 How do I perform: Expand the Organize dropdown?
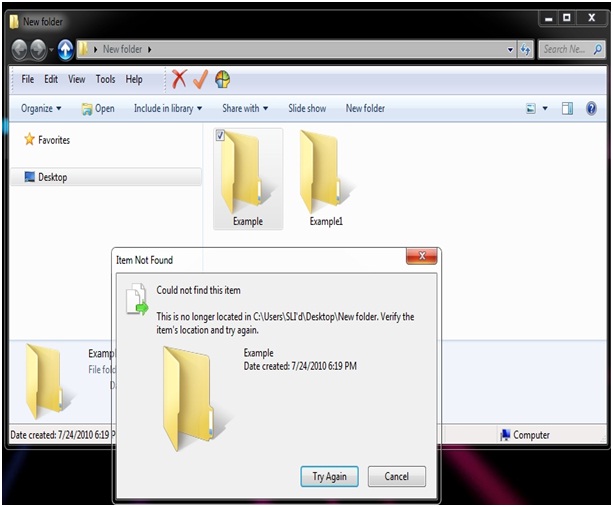pyautogui.click(x=41, y=108)
